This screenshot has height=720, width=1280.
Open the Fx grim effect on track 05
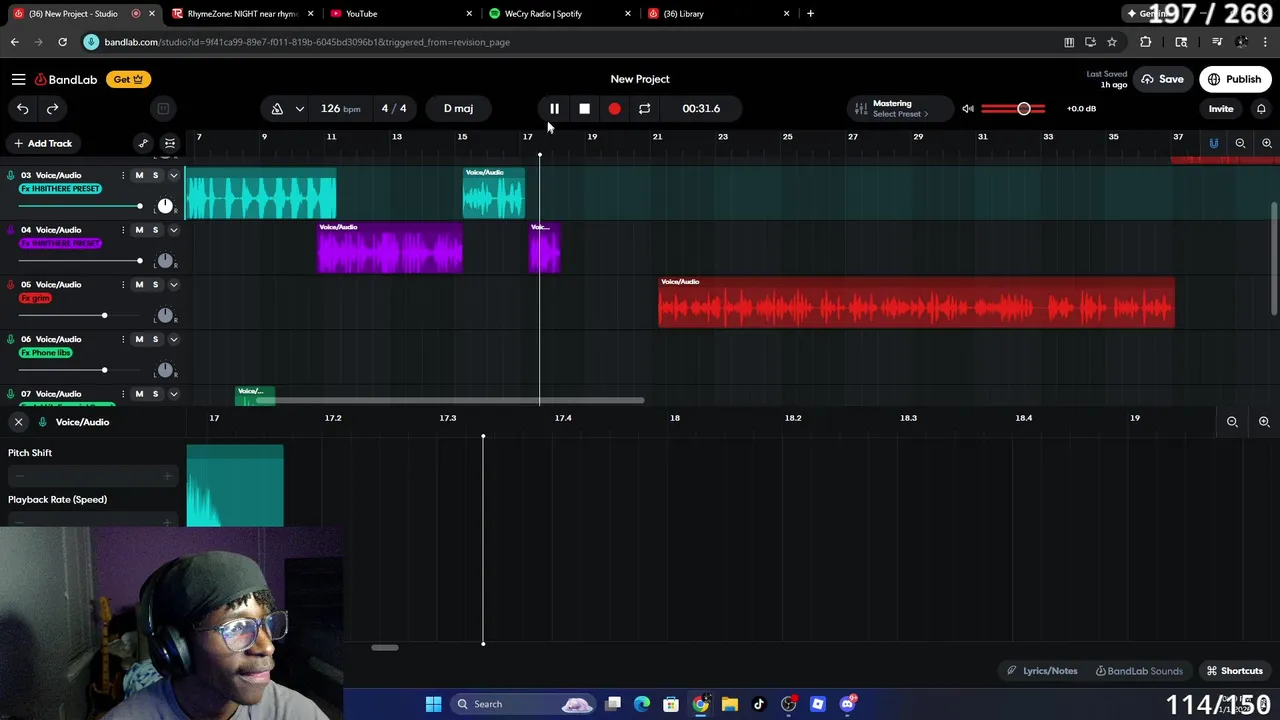[35, 298]
